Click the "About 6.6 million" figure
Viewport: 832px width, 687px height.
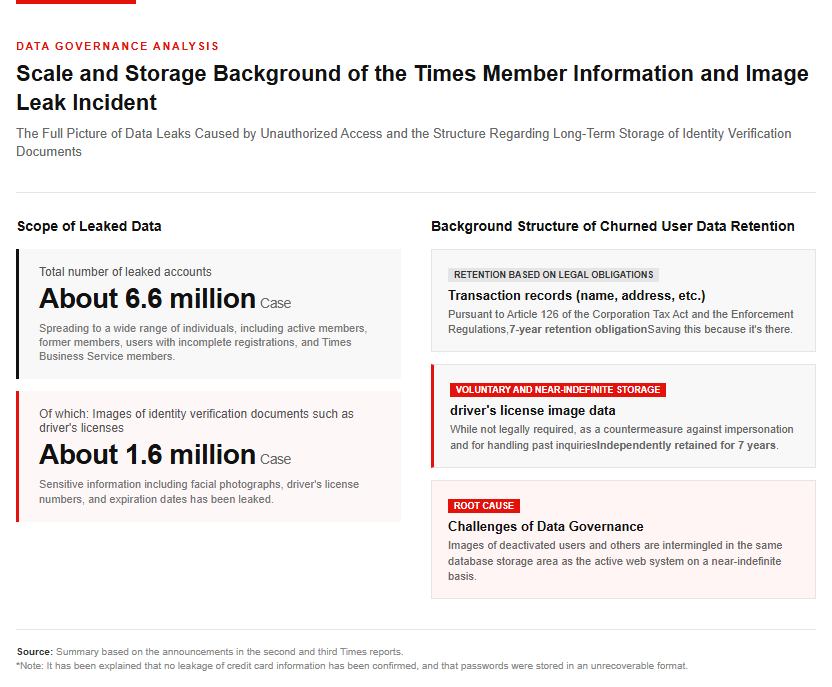(148, 298)
